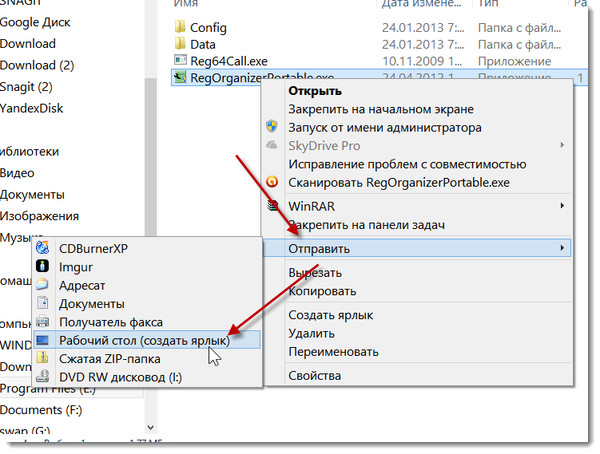Click the zipped folder icon
The image size is (600, 454).
coord(42,358)
